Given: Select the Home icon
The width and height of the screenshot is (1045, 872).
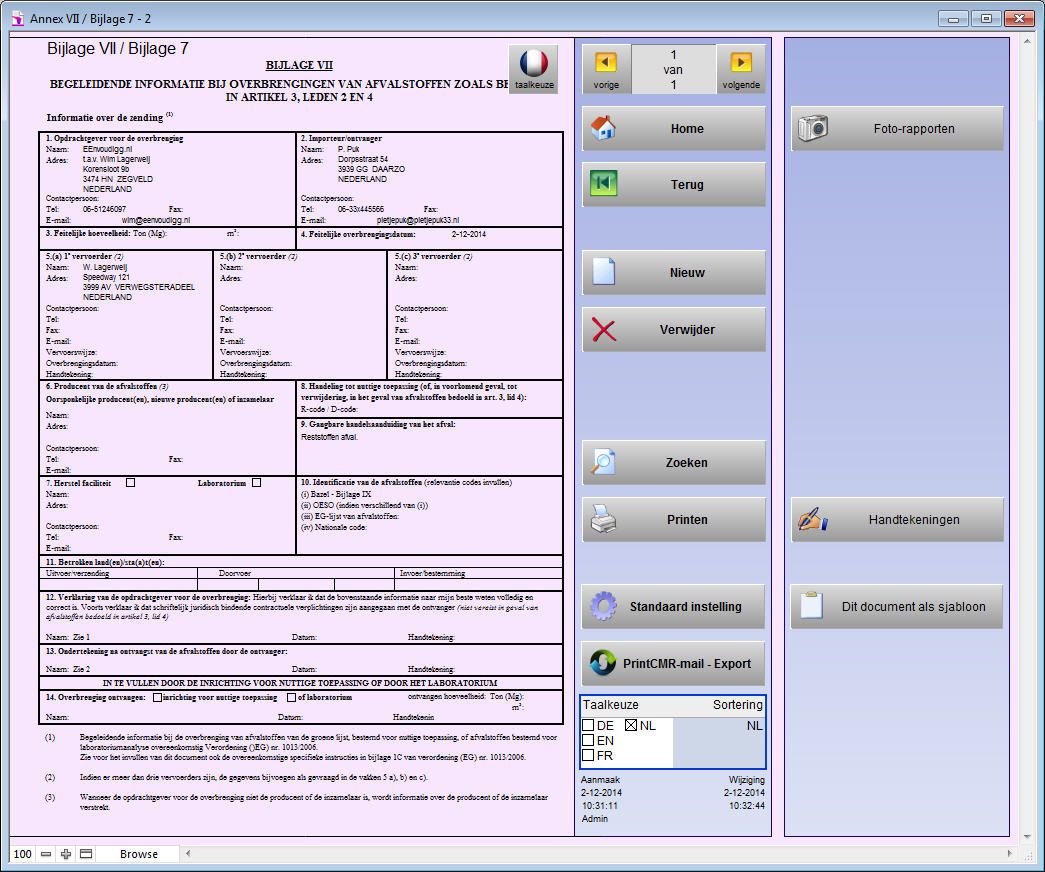Looking at the screenshot, I should [603, 128].
